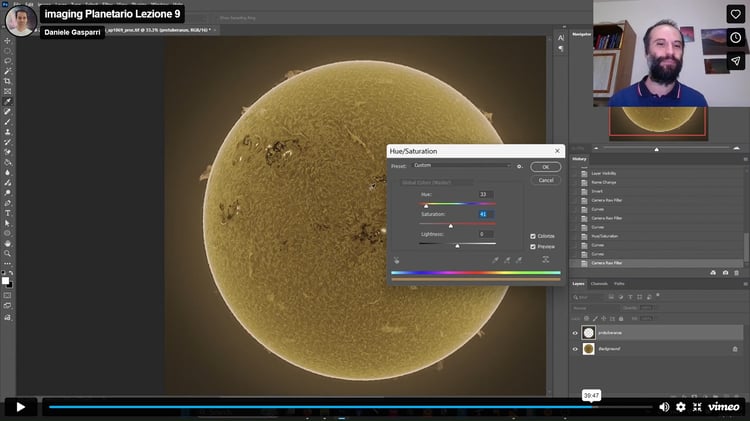Open Daniele Gasparri author link
750x421 pixels.
(x=72, y=32)
